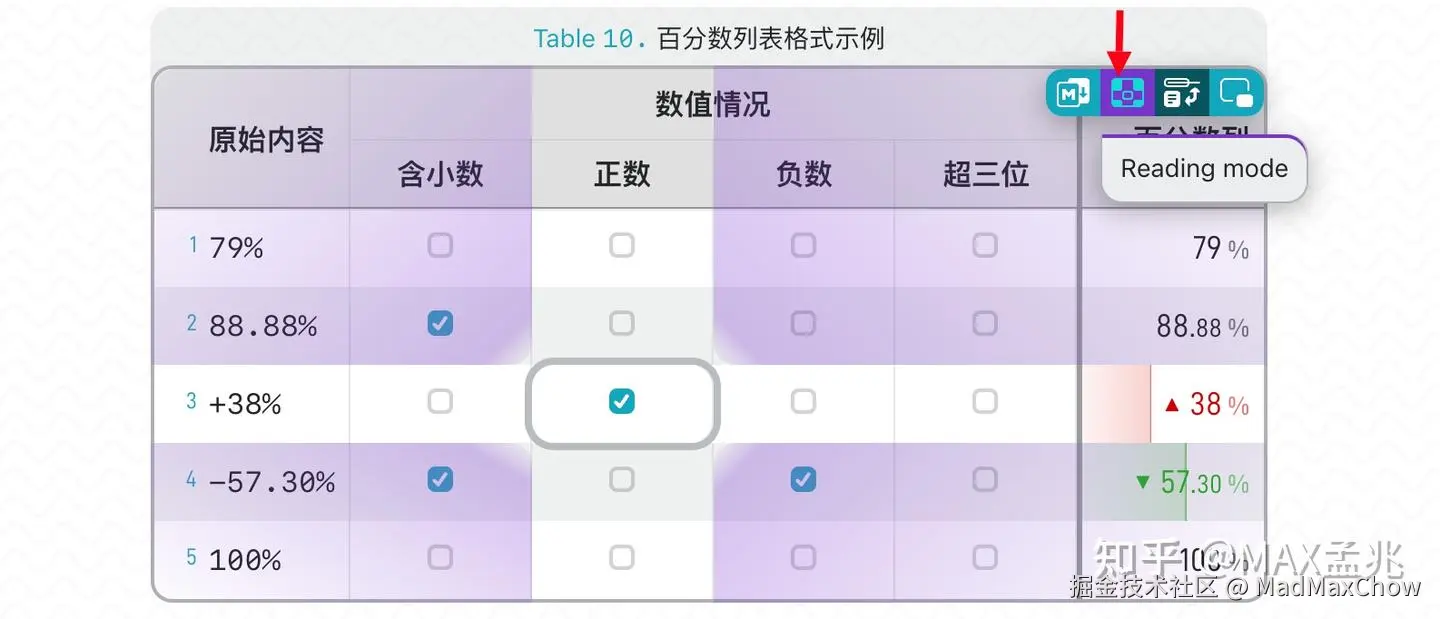Click the 数值情况 group header
The width and height of the screenshot is (1440, 619).
(713, 104)
